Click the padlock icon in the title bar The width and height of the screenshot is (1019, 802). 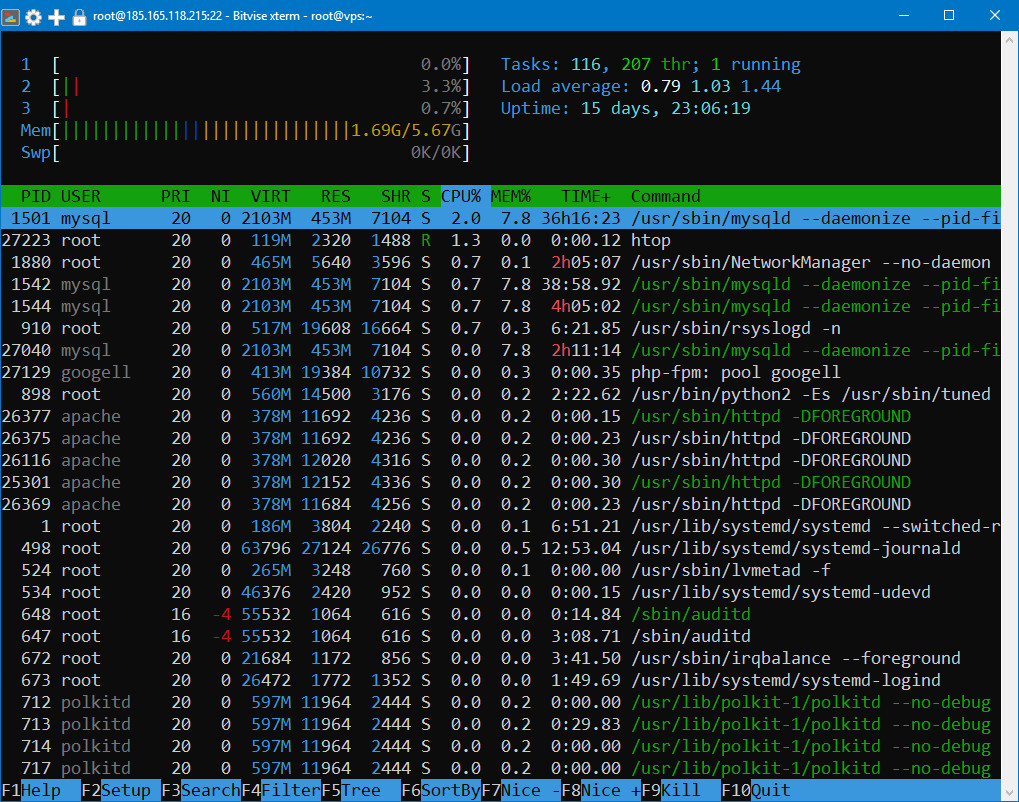tap(79, 17)
